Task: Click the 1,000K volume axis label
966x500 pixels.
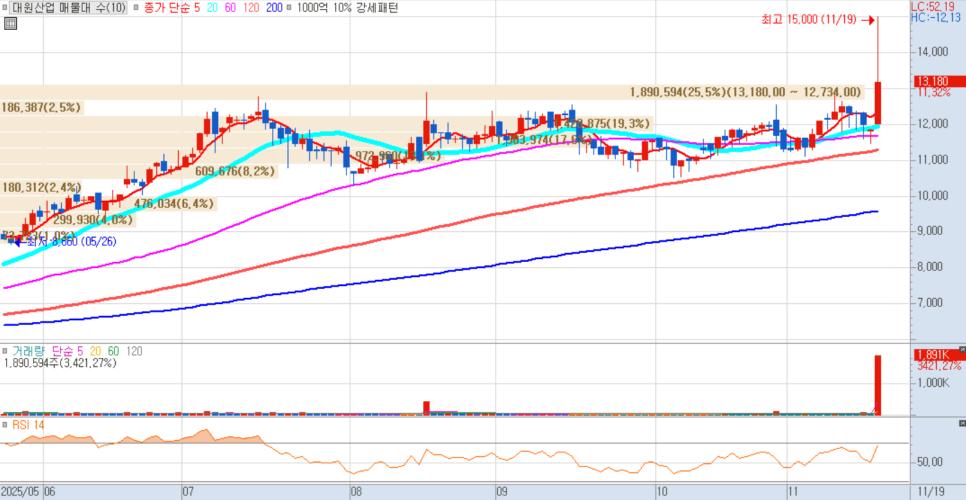Action: coord(933,384)
